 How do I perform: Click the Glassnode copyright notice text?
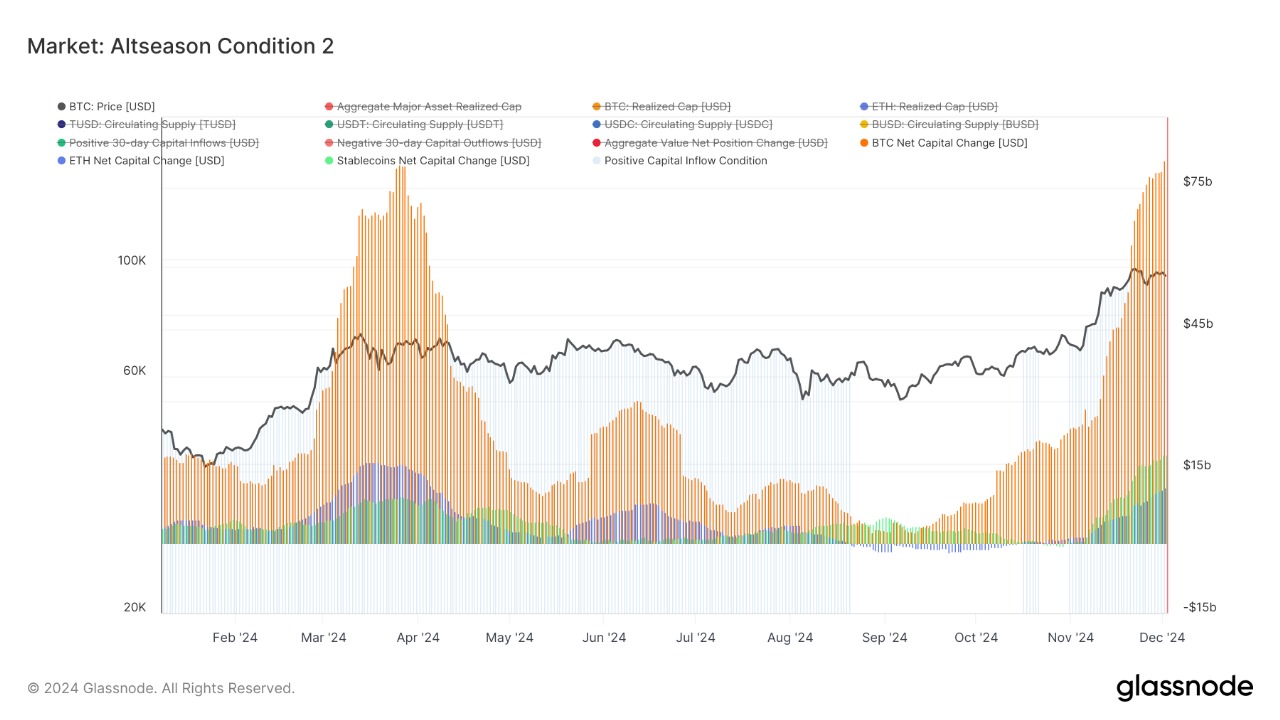161,688
